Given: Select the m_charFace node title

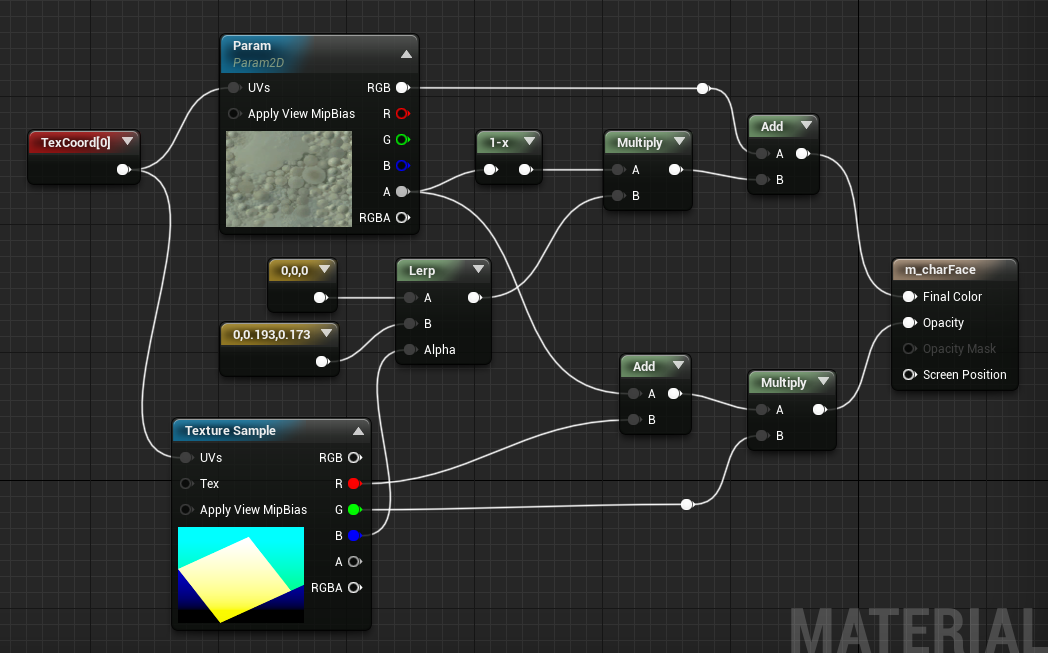Looking at the screenshot, I should pyautogui.click(x=940, y=270).
